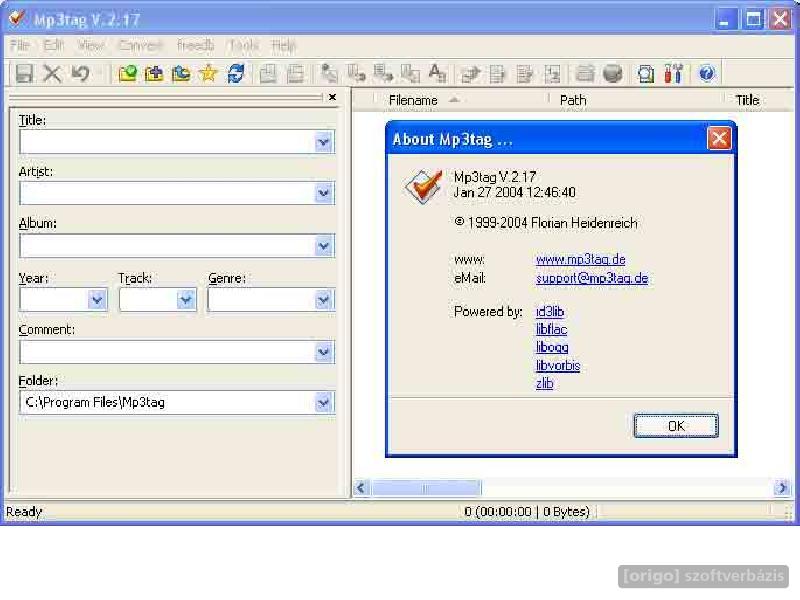Click the Path column header

[x=636, y=100]
